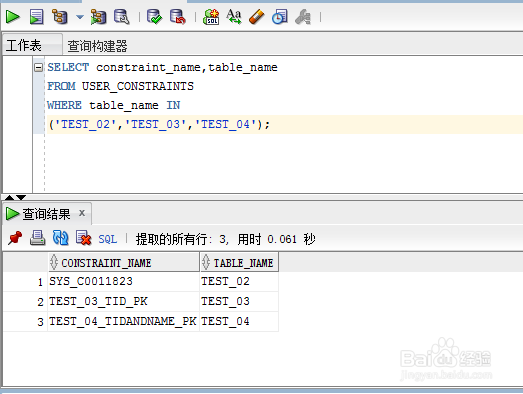523x394 pixels.
Task: Click the Autotrace icon
Action: click(x=98, y=17)
